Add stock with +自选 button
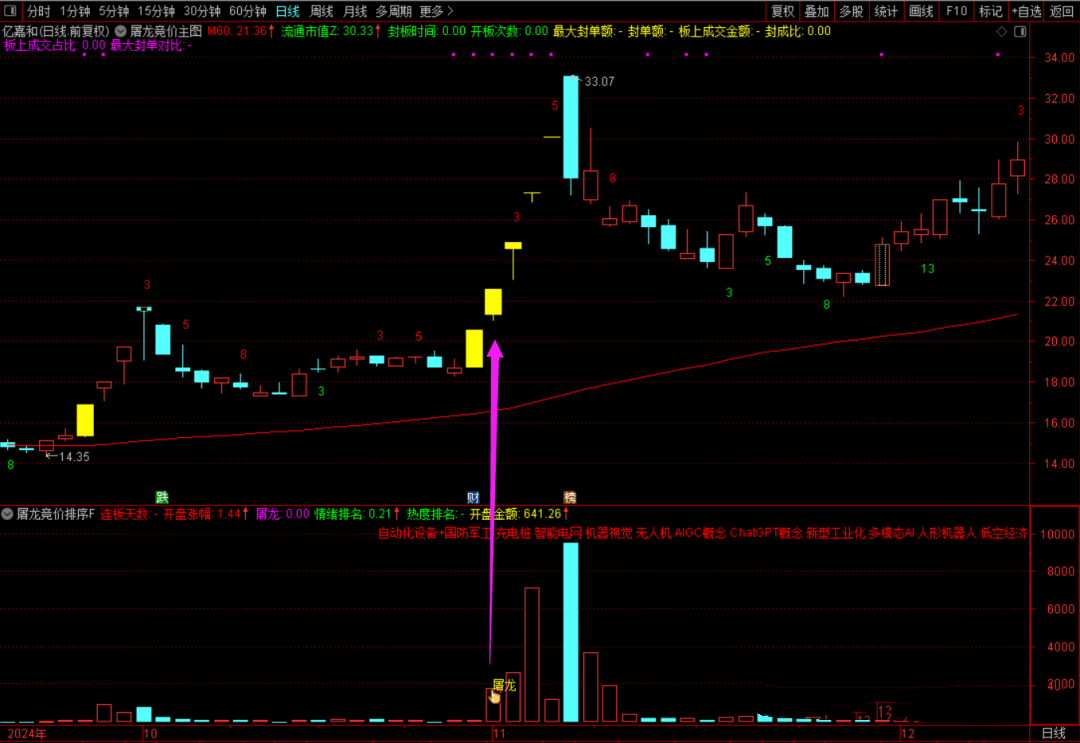Image resolution: width=1080 pixels, height=743 pixels. click(1026, 11)
